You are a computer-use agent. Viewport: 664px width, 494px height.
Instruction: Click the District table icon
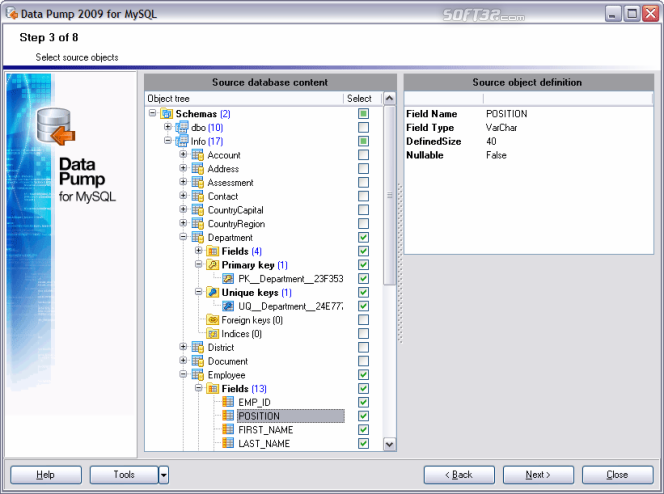click(197, 348)
